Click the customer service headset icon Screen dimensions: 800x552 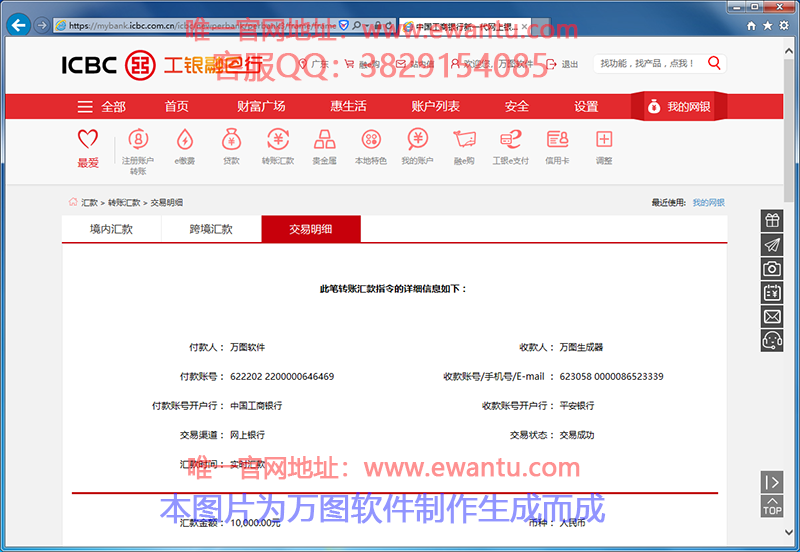point(772,340)
